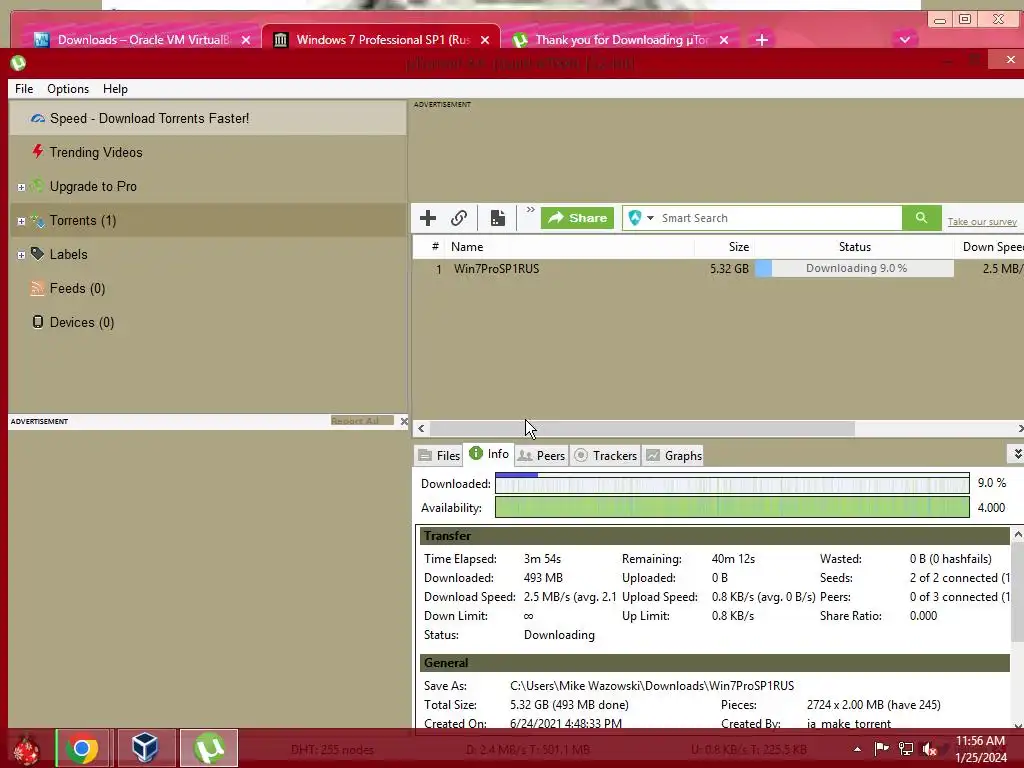Click the Availability green bar
Image resolution: width=1024 pixels, height=768 pixels.
pyautogui.click(x=732, y=507)
